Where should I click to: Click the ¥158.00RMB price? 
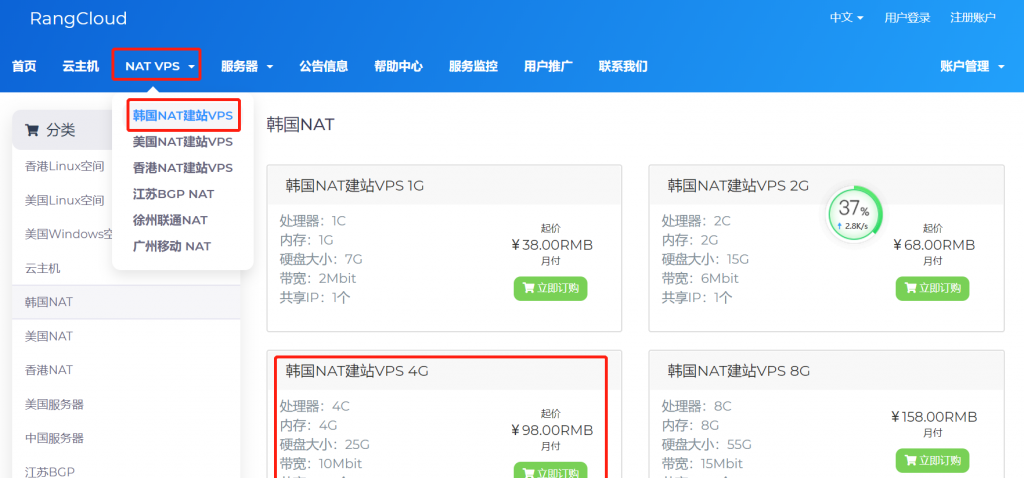(x=933, y=417)
